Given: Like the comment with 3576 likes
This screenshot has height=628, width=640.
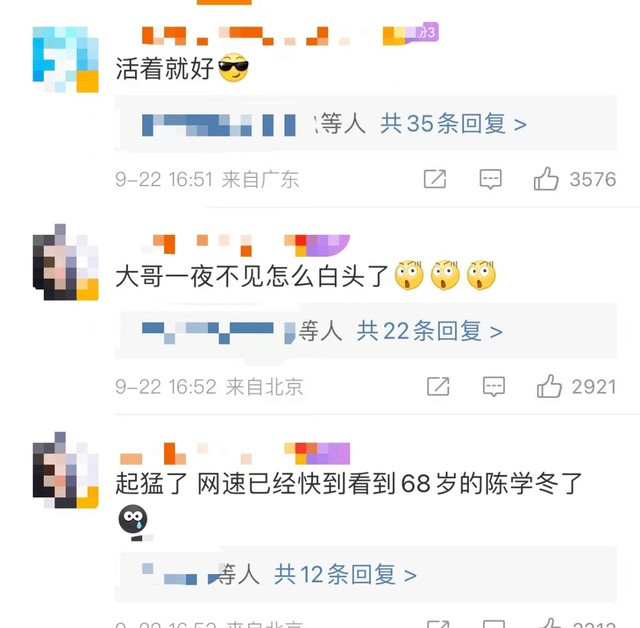Looking at the screenshot, I should point(546,179).
